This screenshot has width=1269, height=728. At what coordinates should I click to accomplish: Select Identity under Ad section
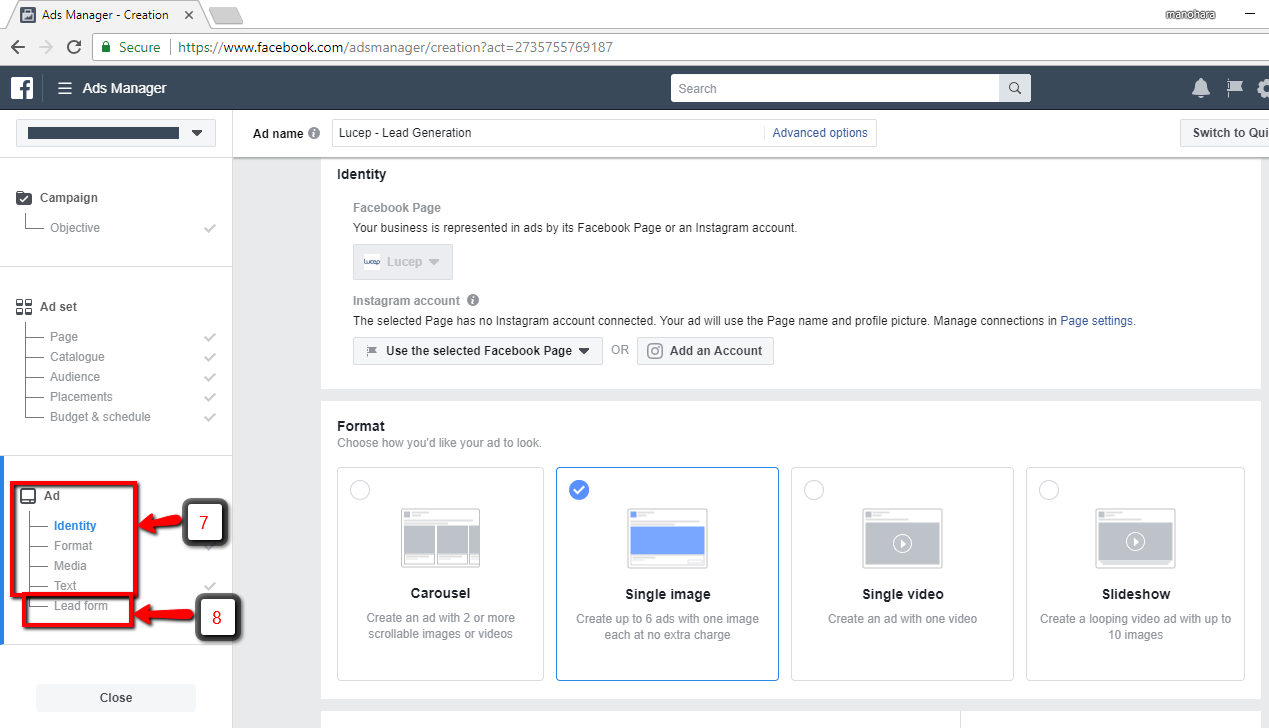pos(75,526)
